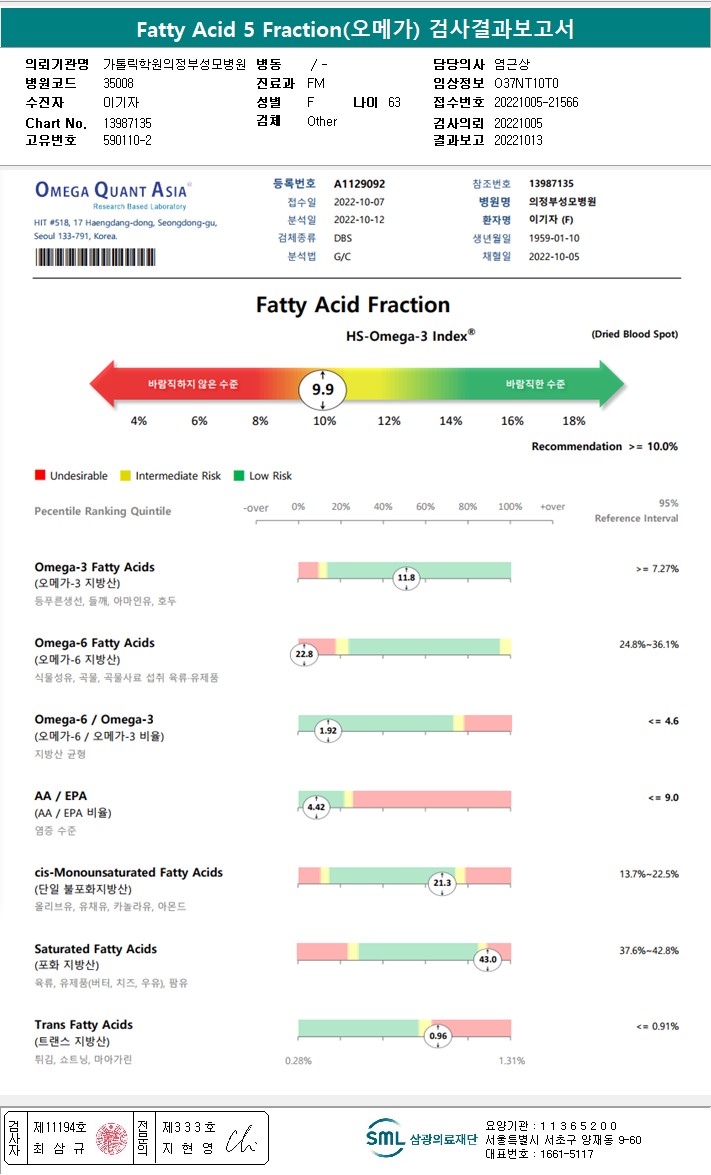Click the 4.42 AA/EPA marker
This screenshot has width=711, height=1175.
point(317,807)
